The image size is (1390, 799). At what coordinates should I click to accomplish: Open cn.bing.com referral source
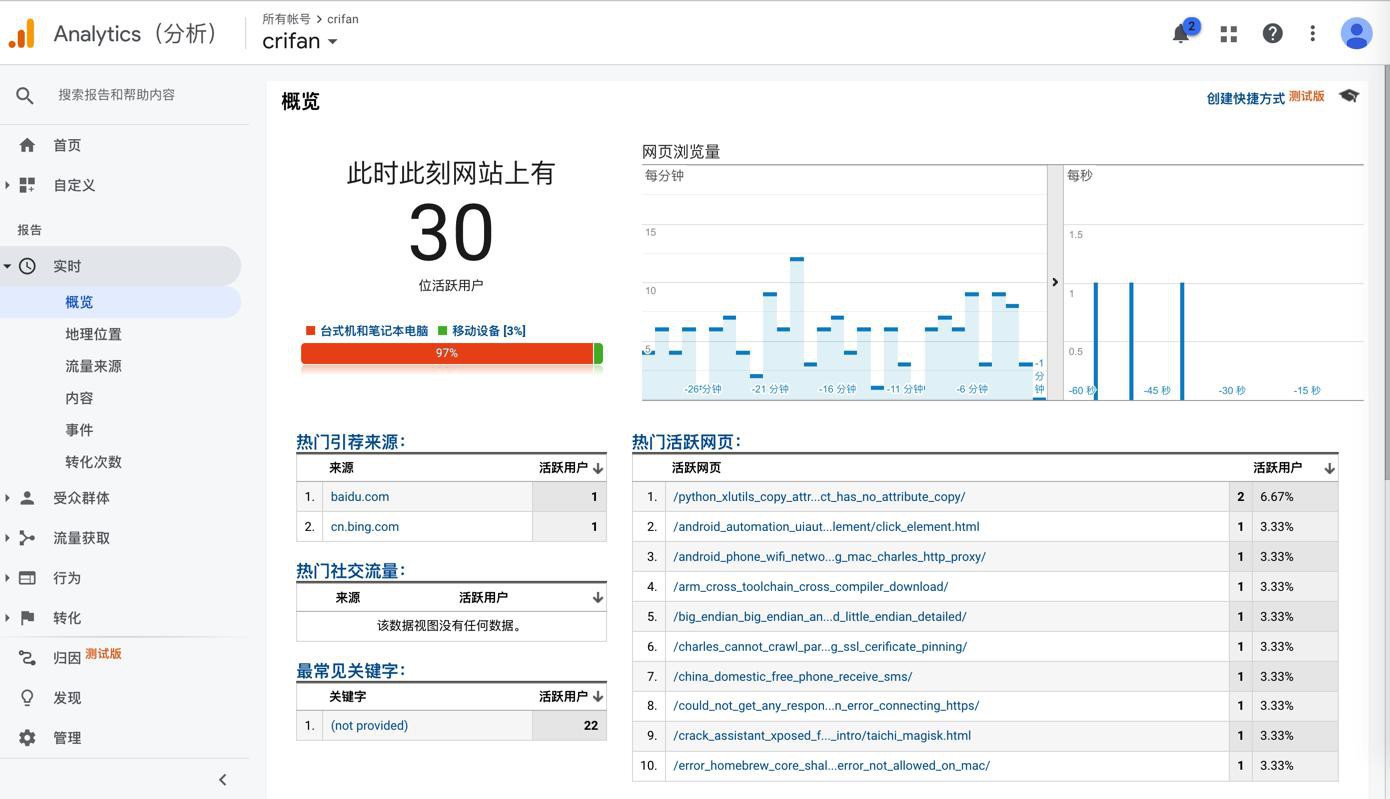(x=365, y=527)
